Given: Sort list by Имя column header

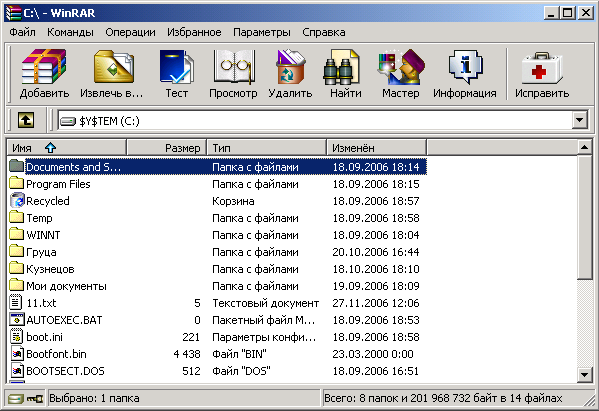Looking at the screenshot, I should click(x=66, y=147).
